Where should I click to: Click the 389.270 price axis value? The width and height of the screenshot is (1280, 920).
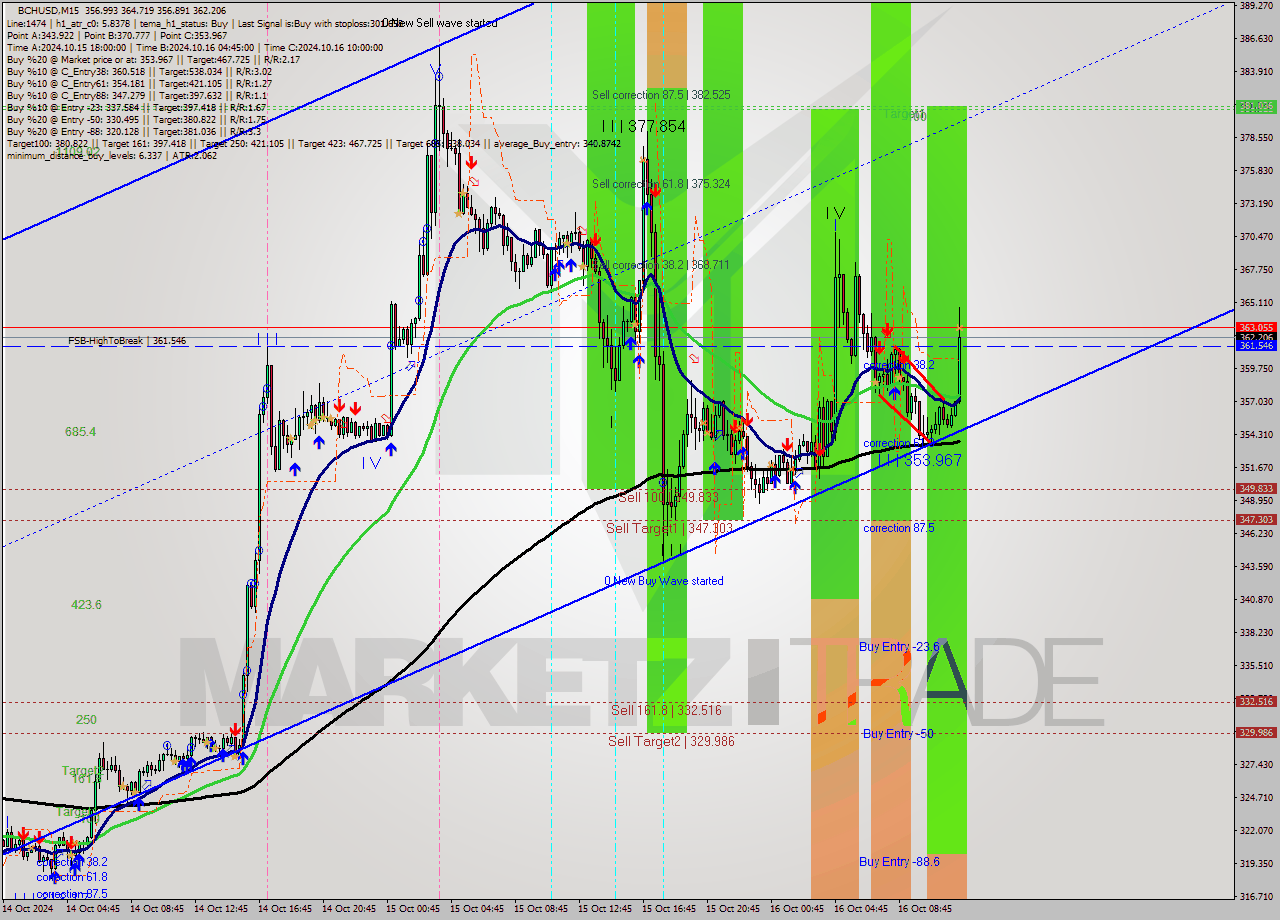coord(1256,6)
